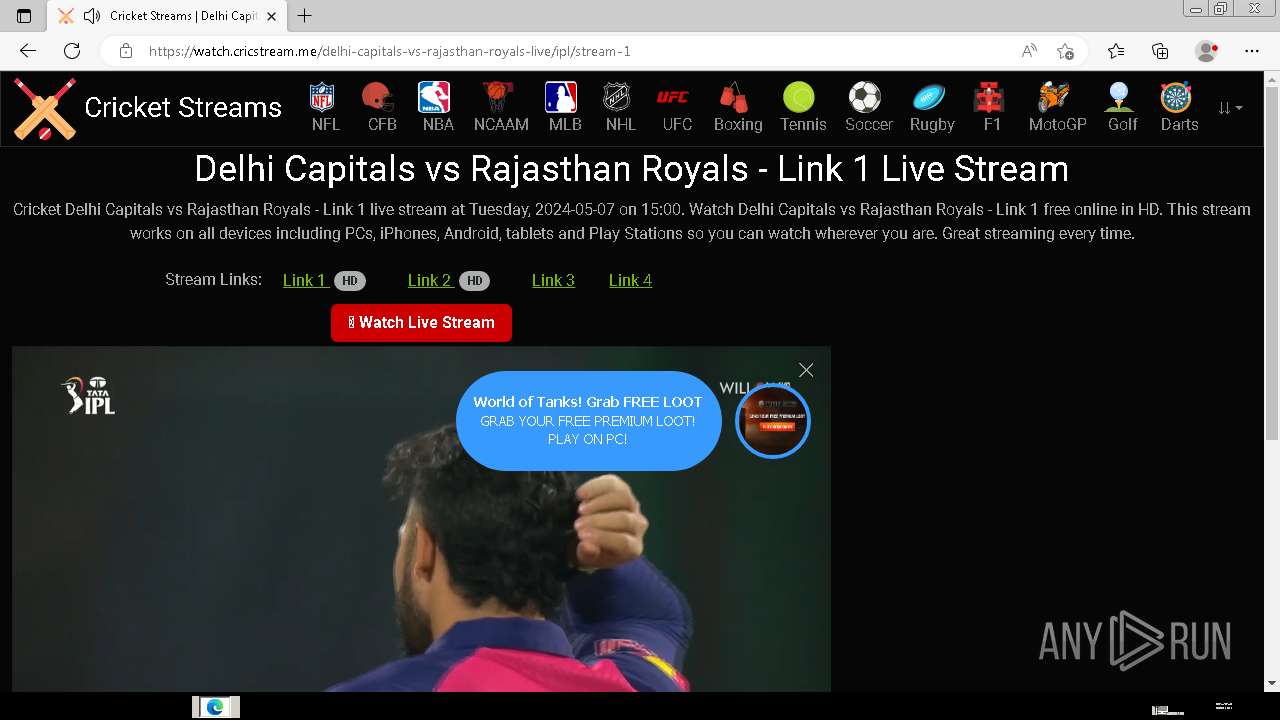Click the HD badge next to Link 1
Image resolution: width=1280 pixels, height=720 pixels.
pyautogui.click(x=350, y=281)
